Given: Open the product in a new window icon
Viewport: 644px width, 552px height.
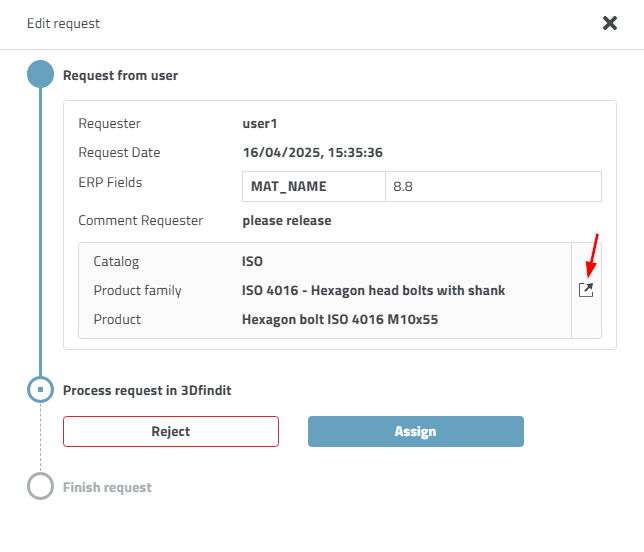Looking at the screenshot, I should tap(586, 290).
